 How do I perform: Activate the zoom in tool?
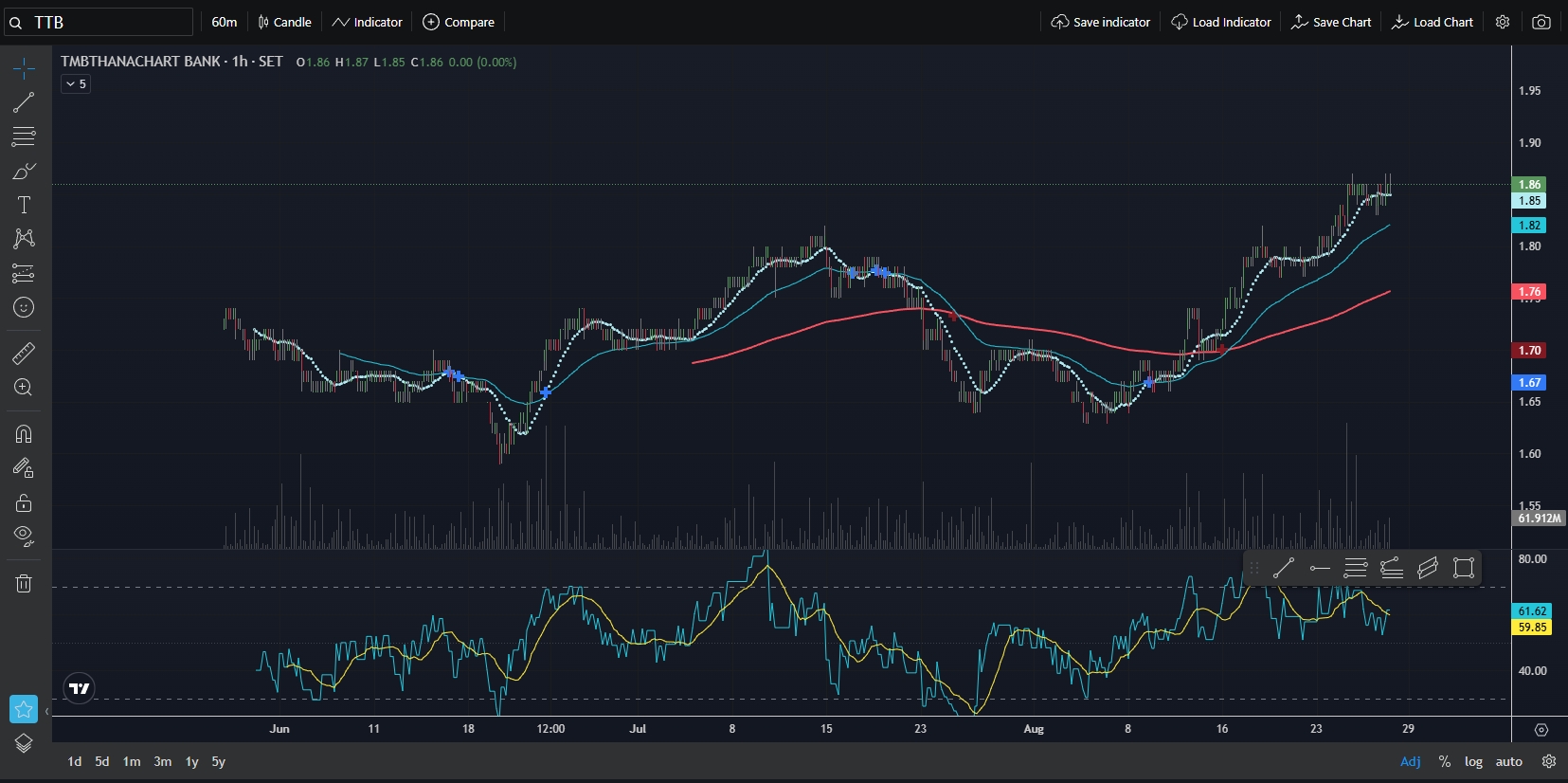24,387
